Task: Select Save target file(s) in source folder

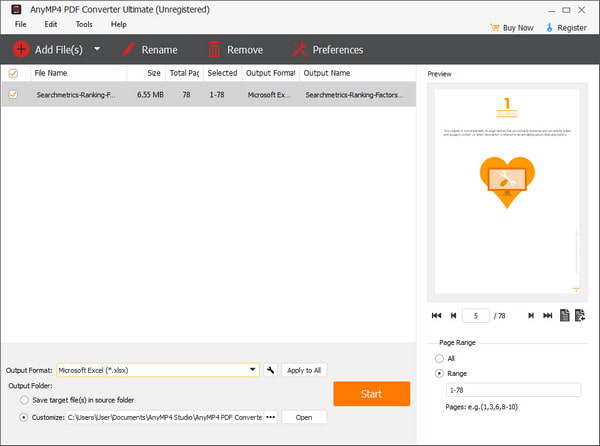Action: coord(24,400)
